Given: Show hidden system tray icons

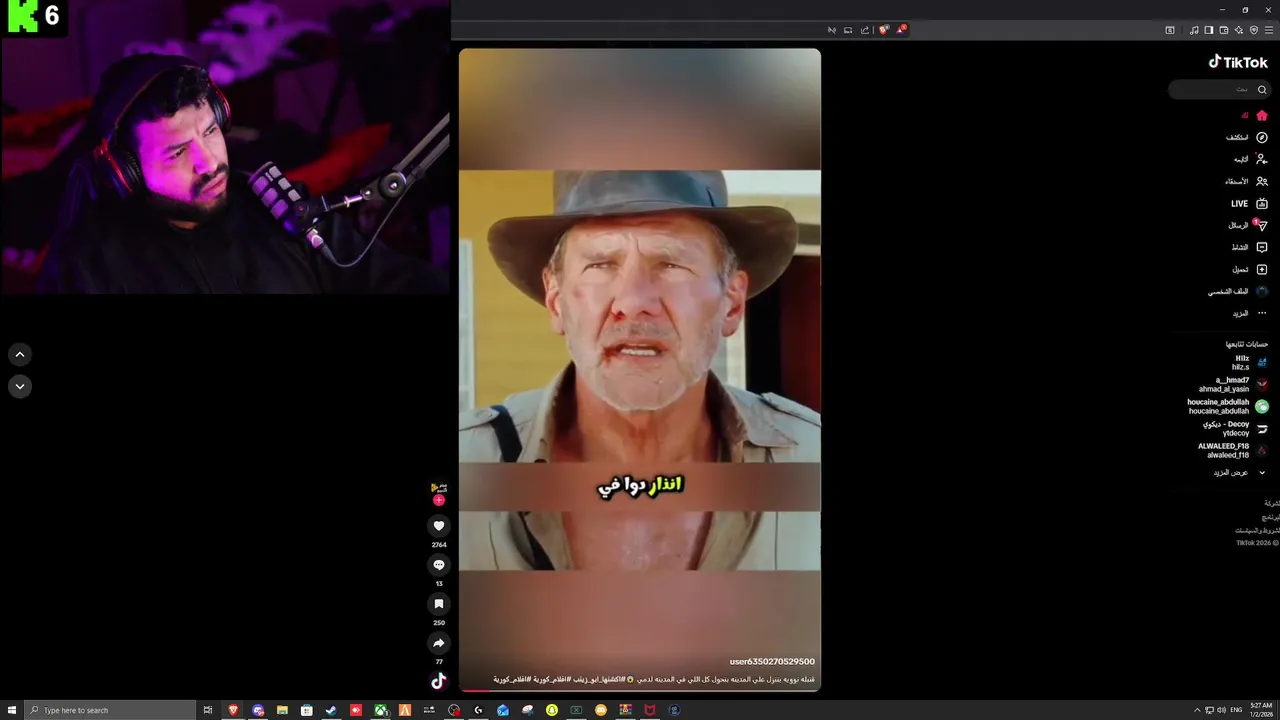Looking at the screenshot, I should coord(1197,710).
